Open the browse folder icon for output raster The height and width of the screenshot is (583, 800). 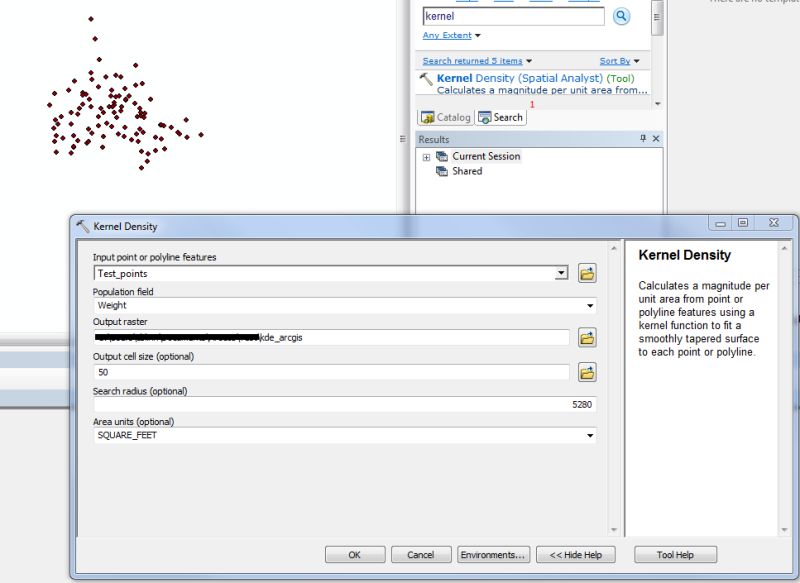(586, 337)
